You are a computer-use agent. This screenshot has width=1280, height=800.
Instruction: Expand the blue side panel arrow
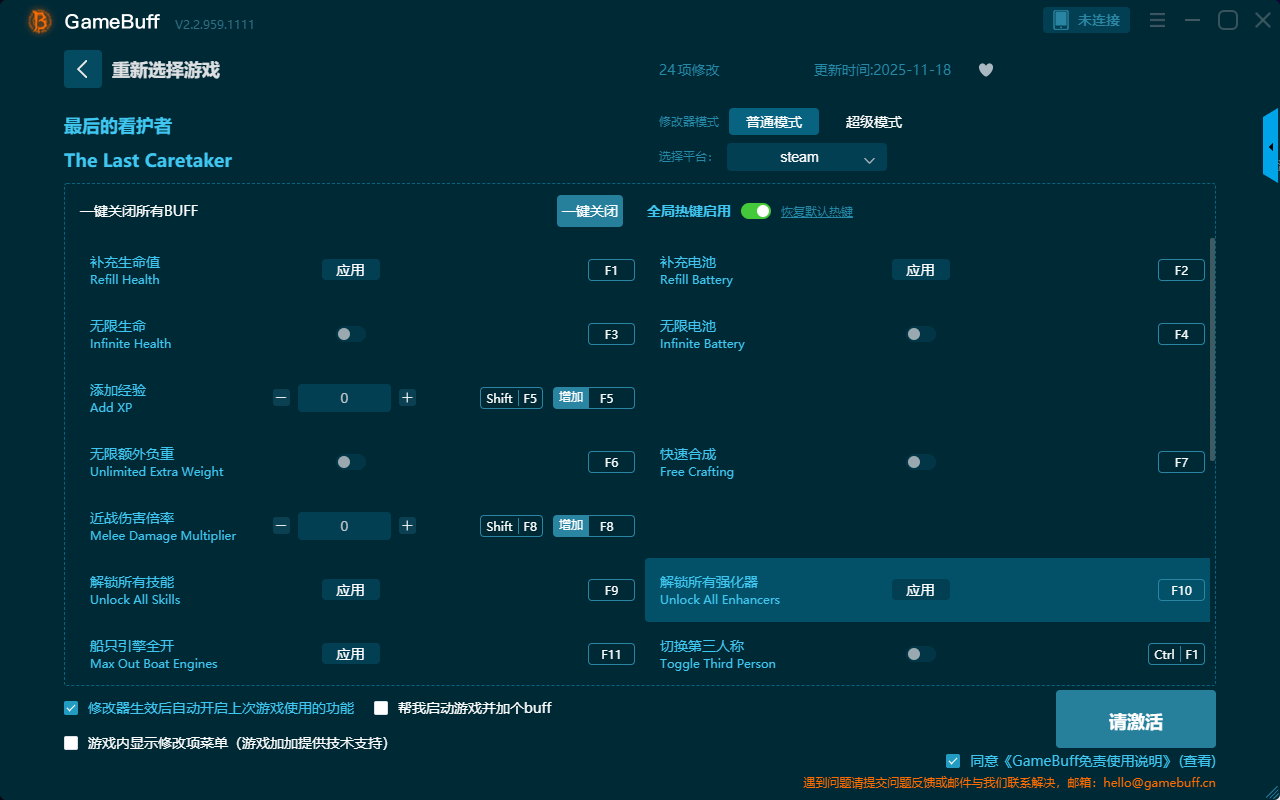click(1271, 147)
